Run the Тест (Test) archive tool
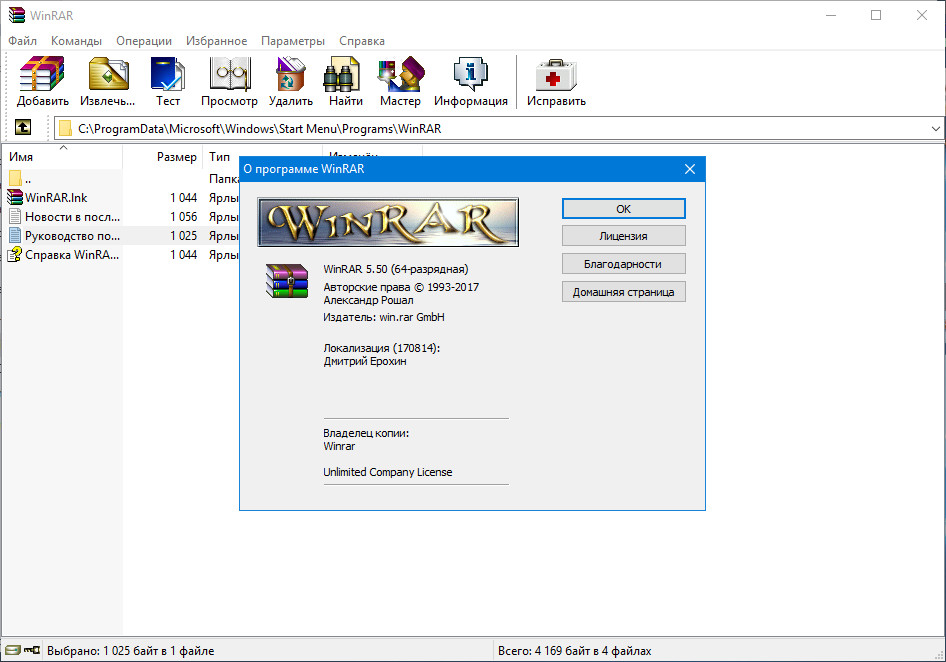The image size is (946, 662). pos(167,81)
